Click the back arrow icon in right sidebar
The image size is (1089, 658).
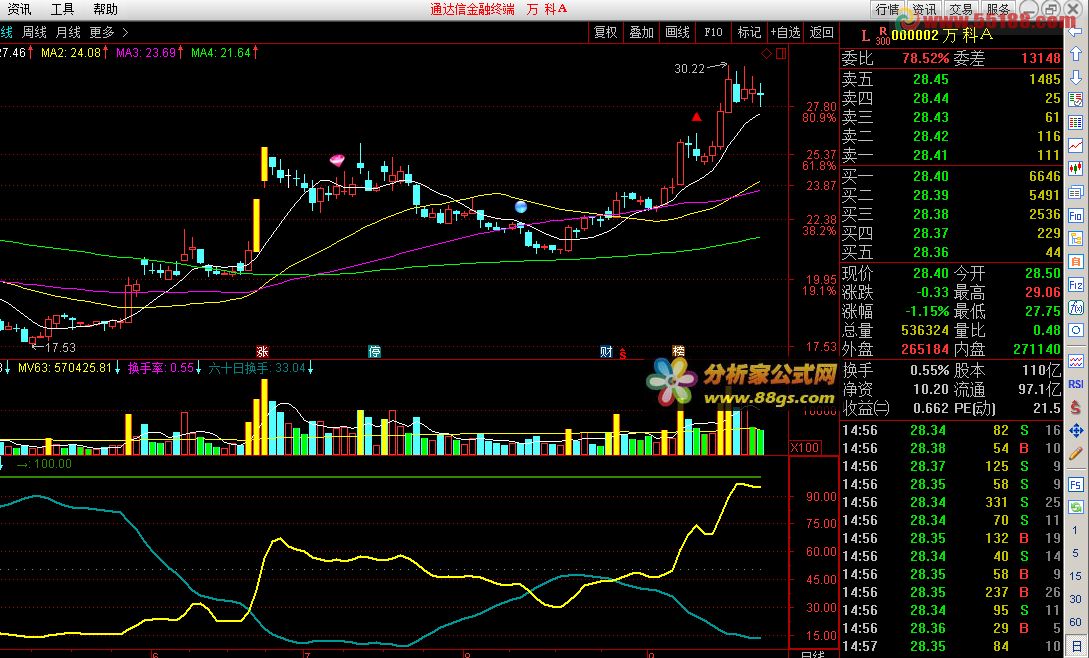click(x=1076, y=34)
